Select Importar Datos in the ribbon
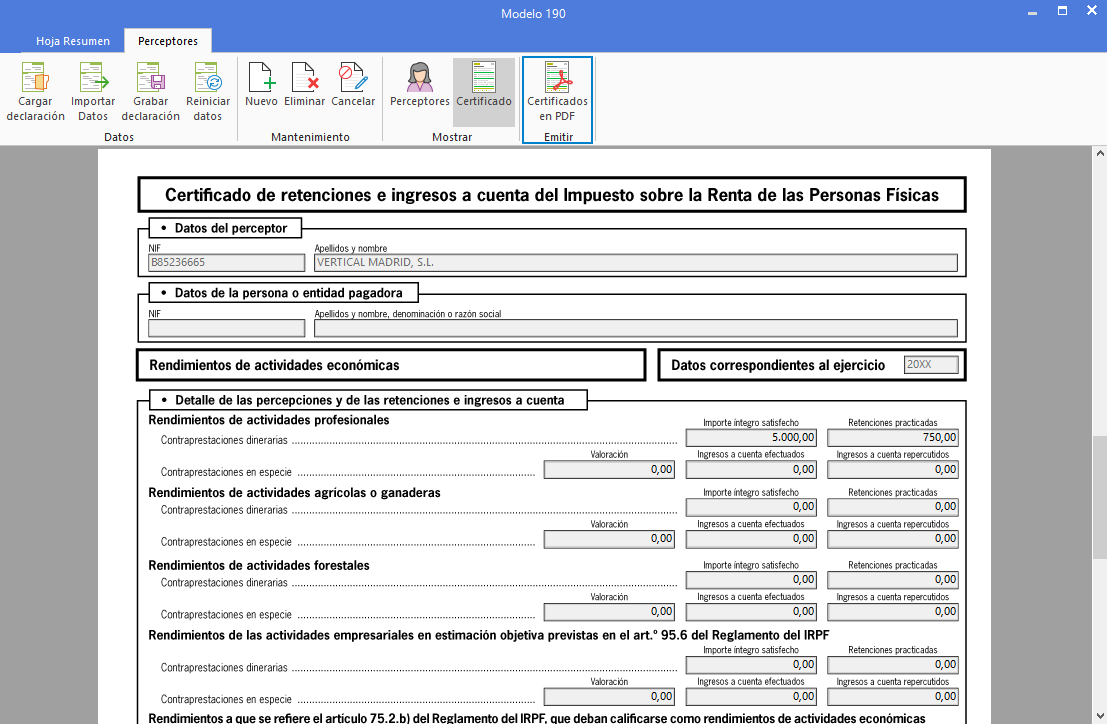Screen dimensions: 1107x724 click(x=93, y=90)
